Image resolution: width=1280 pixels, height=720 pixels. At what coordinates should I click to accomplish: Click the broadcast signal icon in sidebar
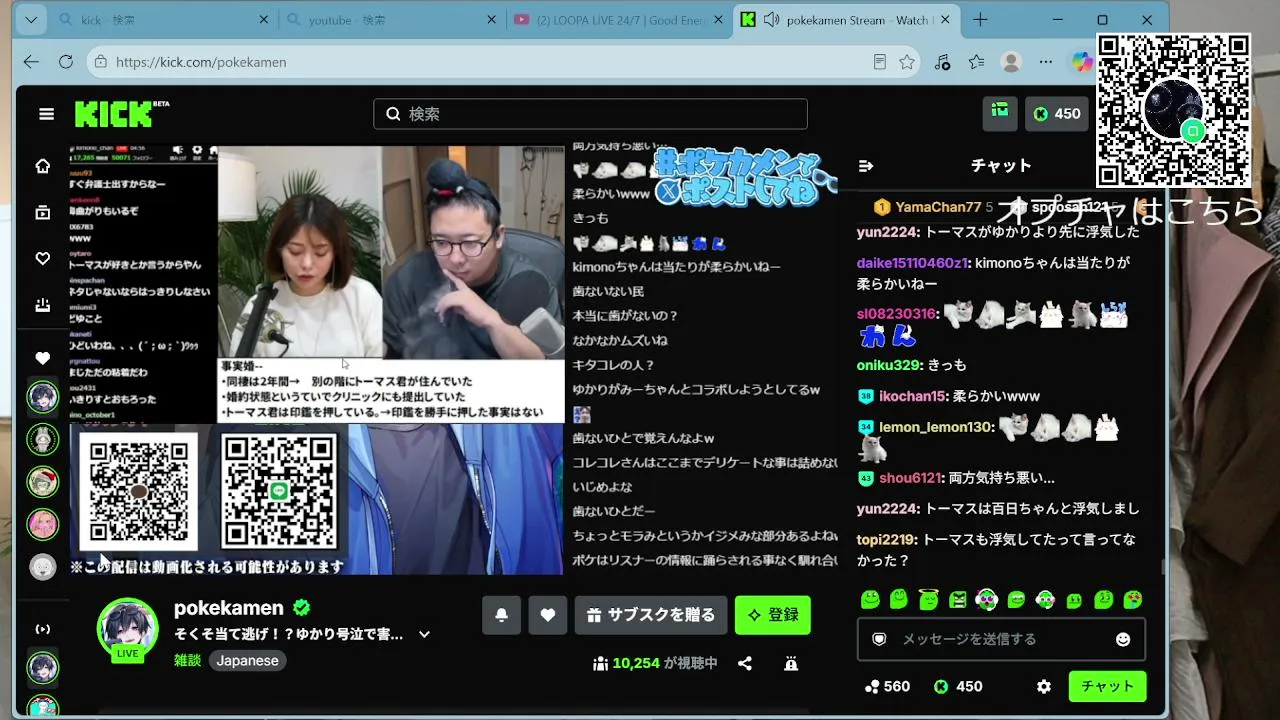click(42, 629)
